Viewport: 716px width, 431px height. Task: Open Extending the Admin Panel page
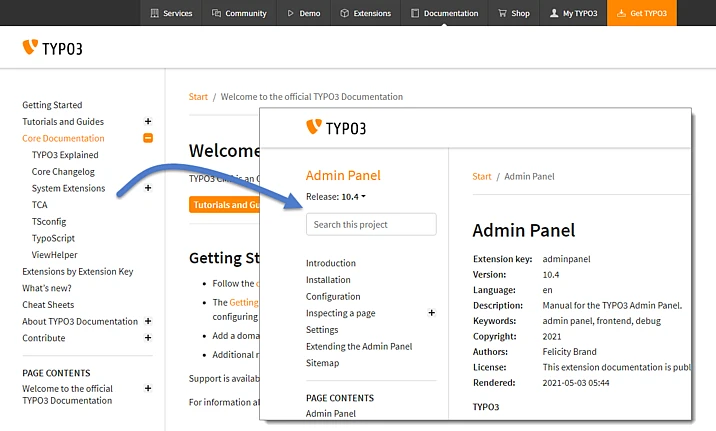pos(359,346)
